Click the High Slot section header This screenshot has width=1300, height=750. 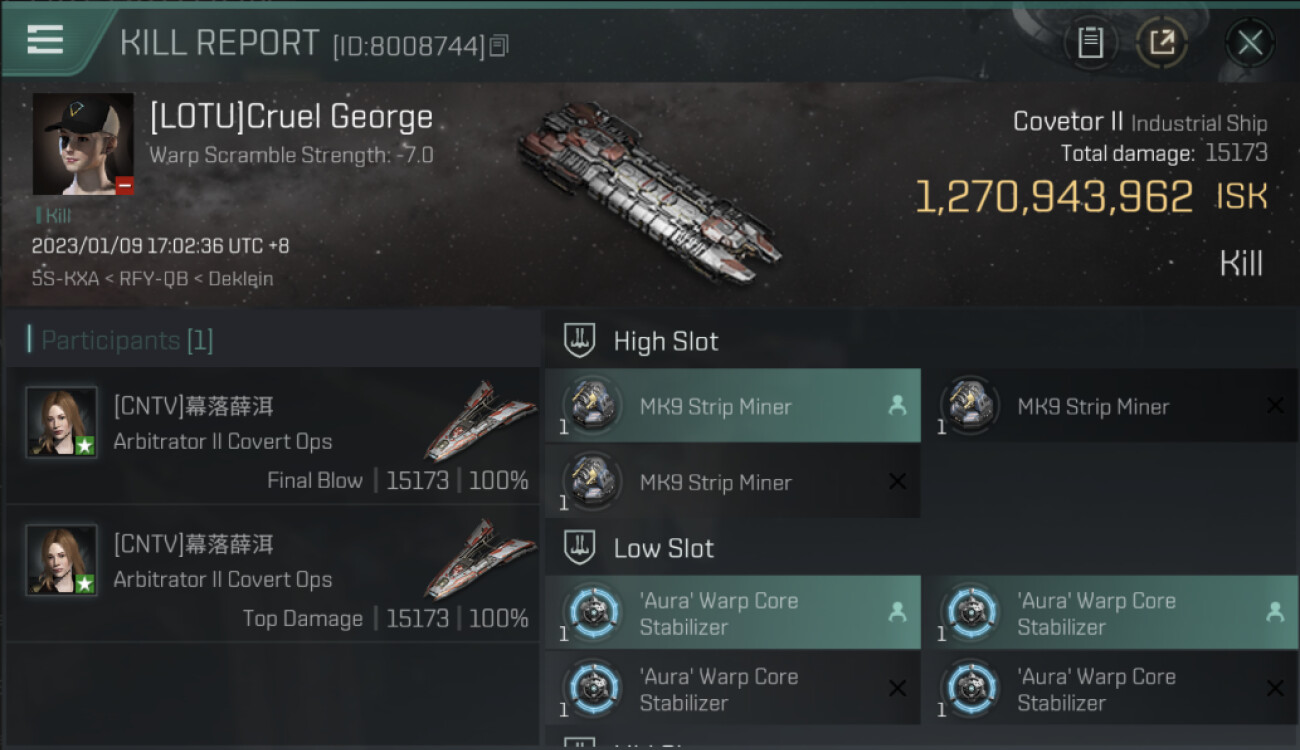click(665, 341)
